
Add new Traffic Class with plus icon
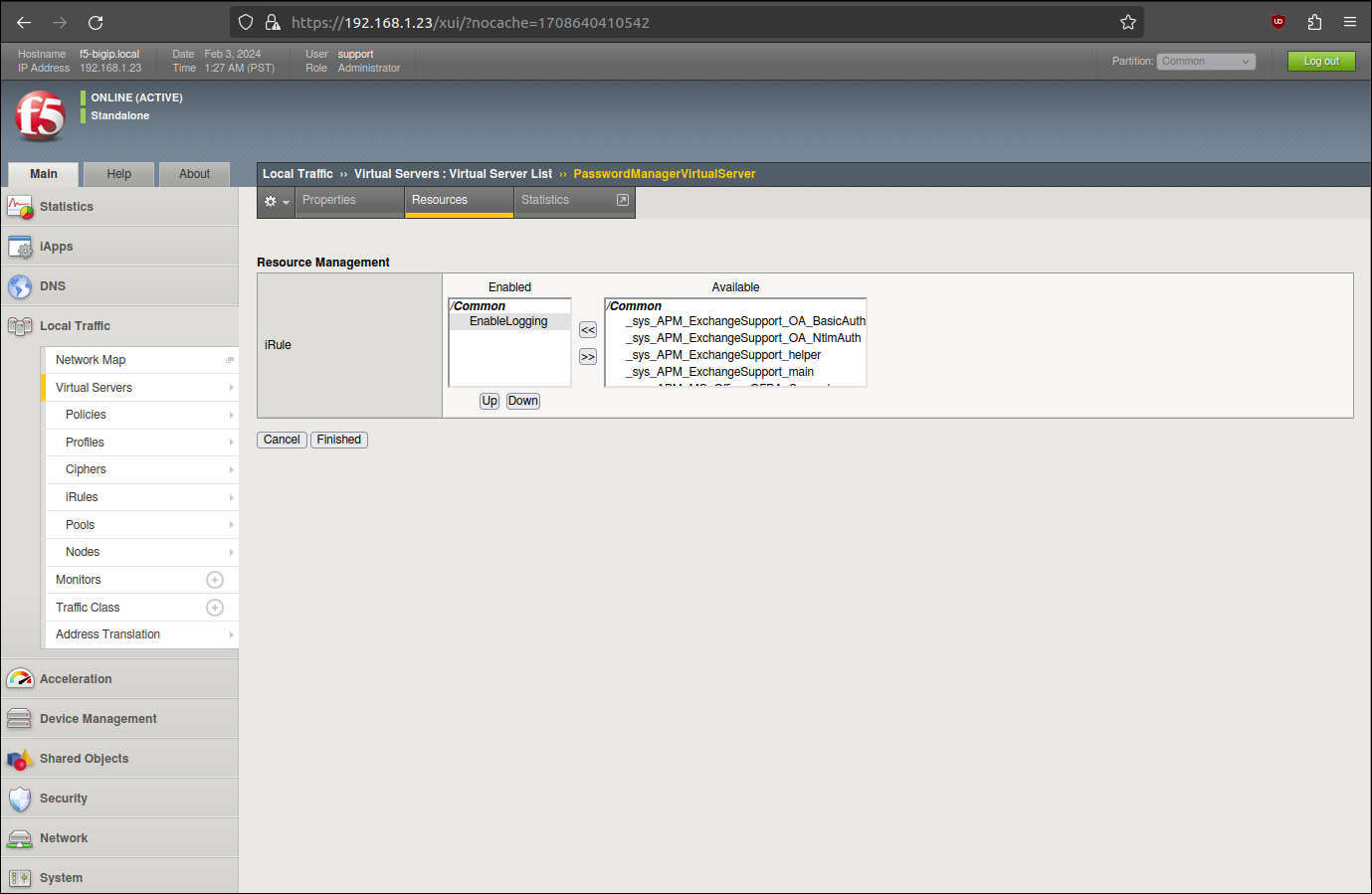(x=214, y=608)
